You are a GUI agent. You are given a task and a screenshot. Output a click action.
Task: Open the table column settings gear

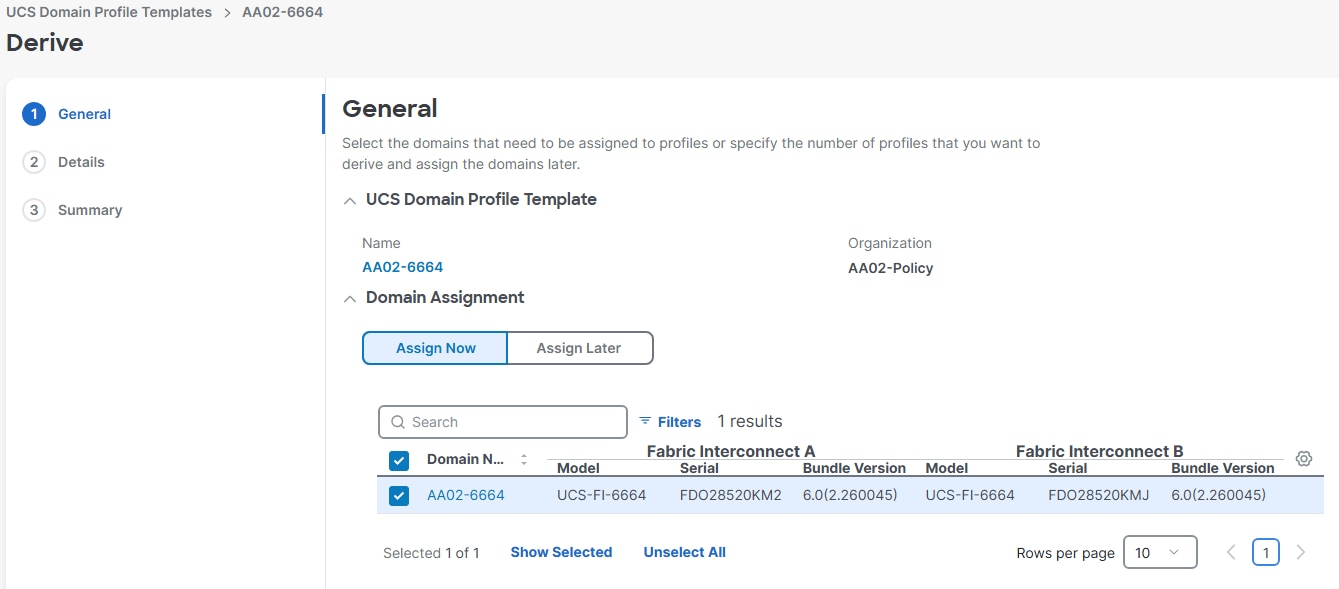[1303, 459]
